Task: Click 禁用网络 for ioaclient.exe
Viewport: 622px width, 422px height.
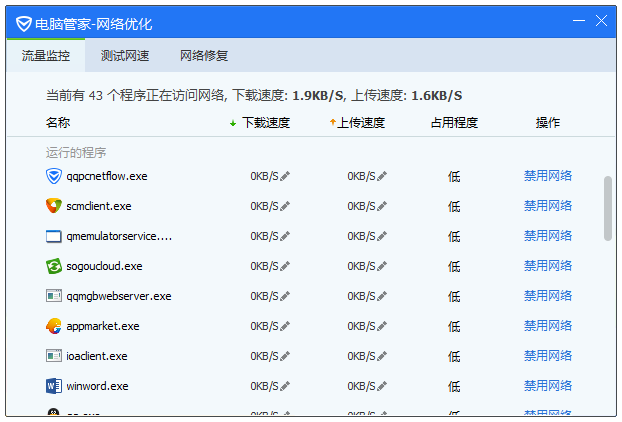Action: click(x=548, y=356)
